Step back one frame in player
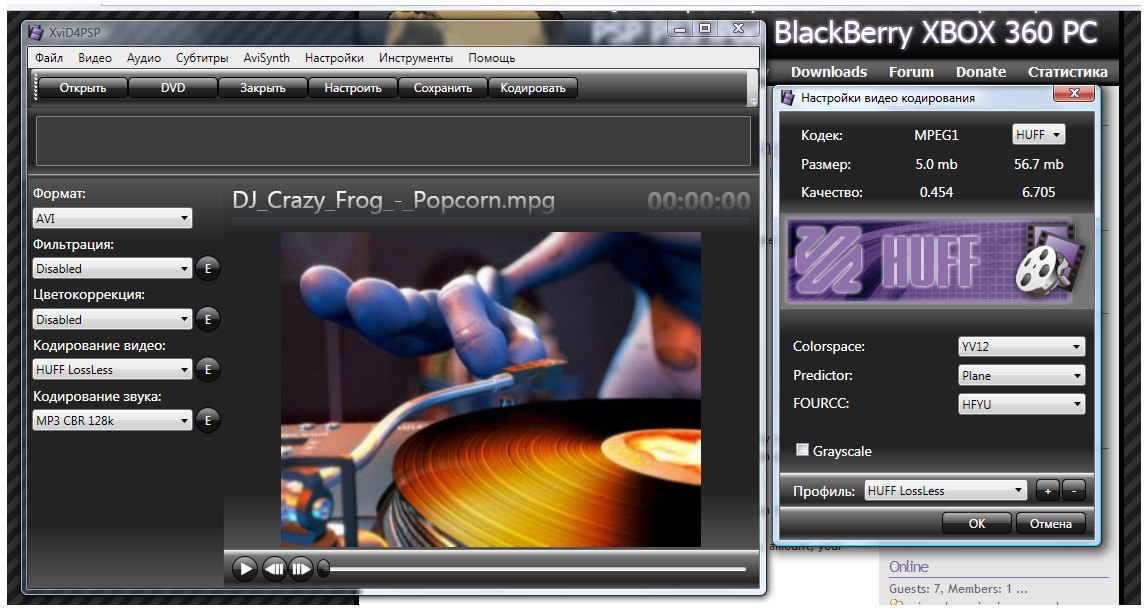The image size is (1147, 613). pos(274,568)
